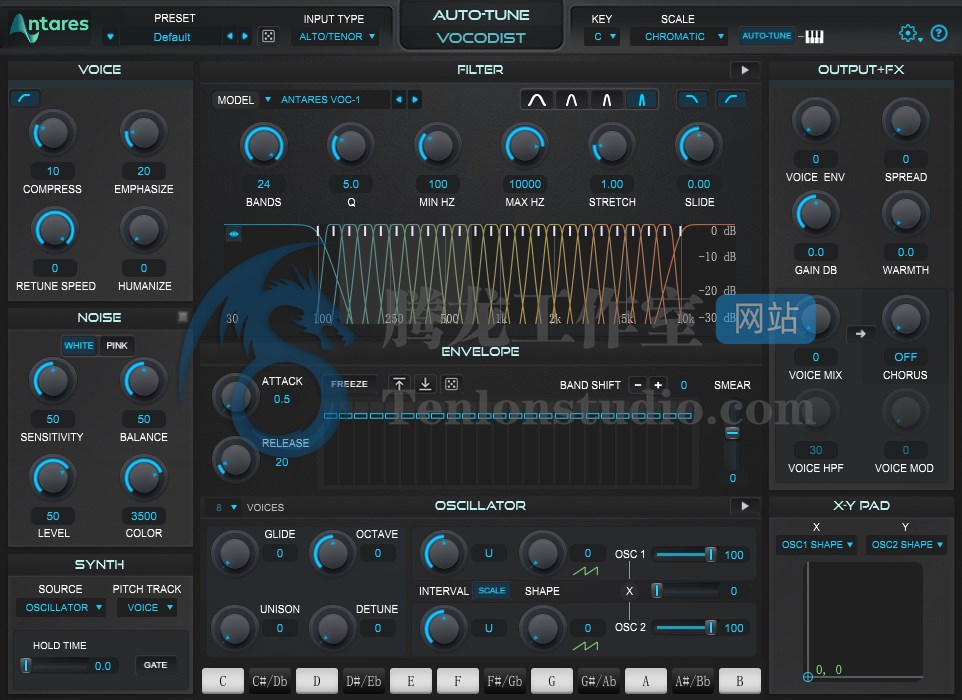The image size is (962, 700).
Task: Toggle the interval SCALE button
Action: click(x=491, y=591)
